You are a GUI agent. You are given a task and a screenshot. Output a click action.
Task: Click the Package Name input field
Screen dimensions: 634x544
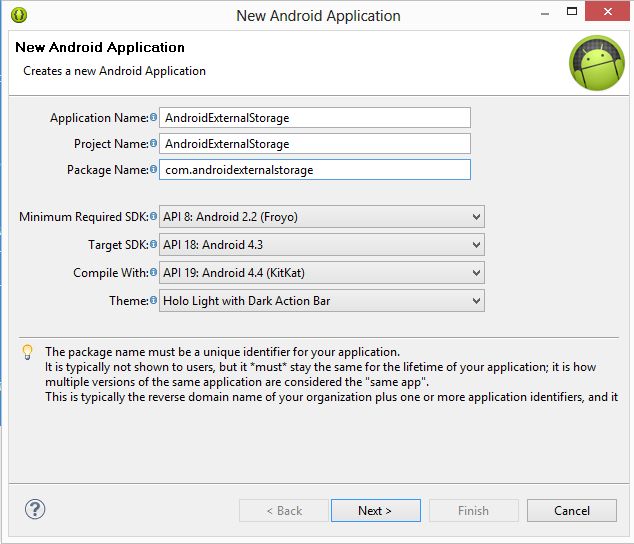(314, 170)
